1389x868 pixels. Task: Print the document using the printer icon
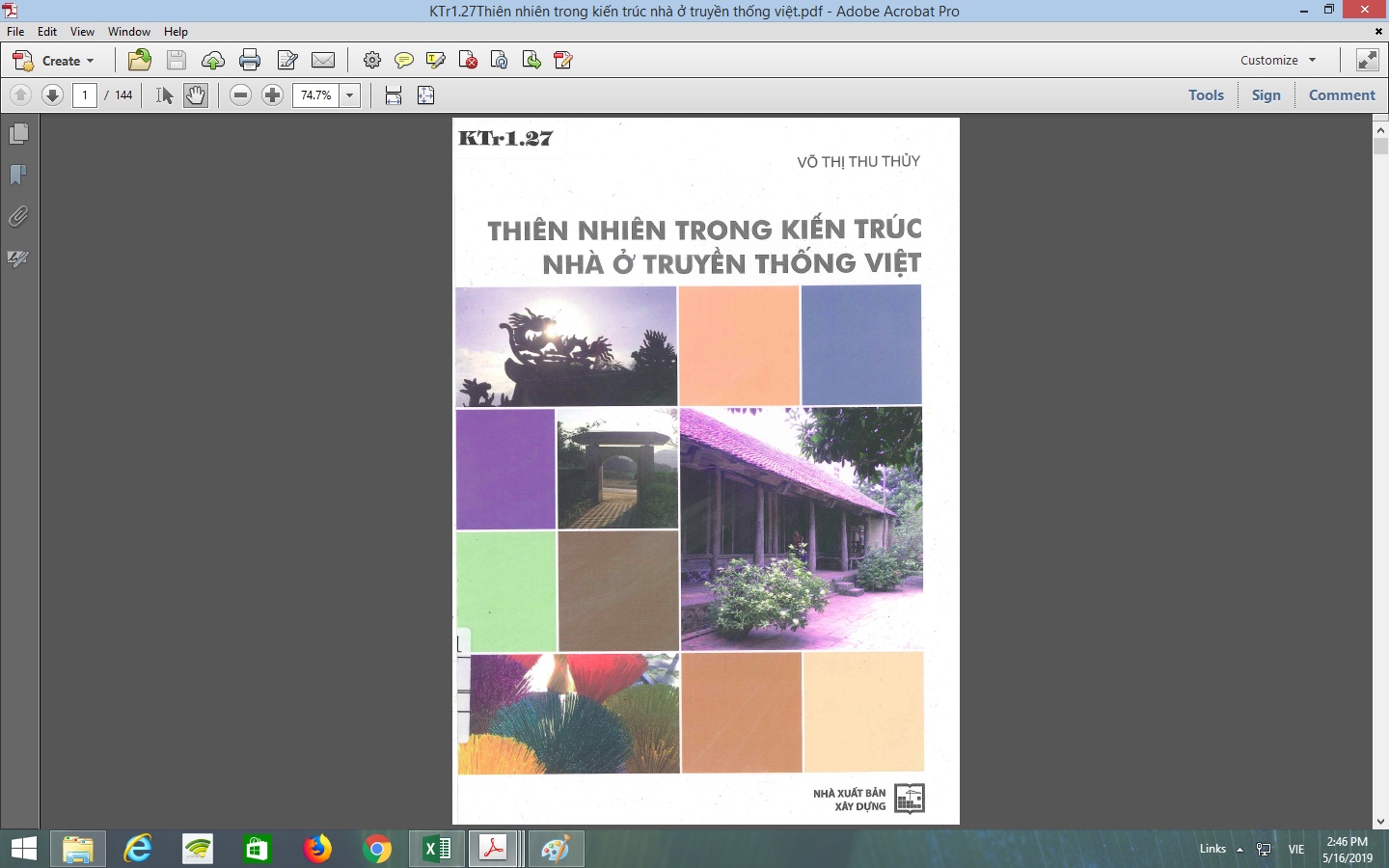click(250, 61)
